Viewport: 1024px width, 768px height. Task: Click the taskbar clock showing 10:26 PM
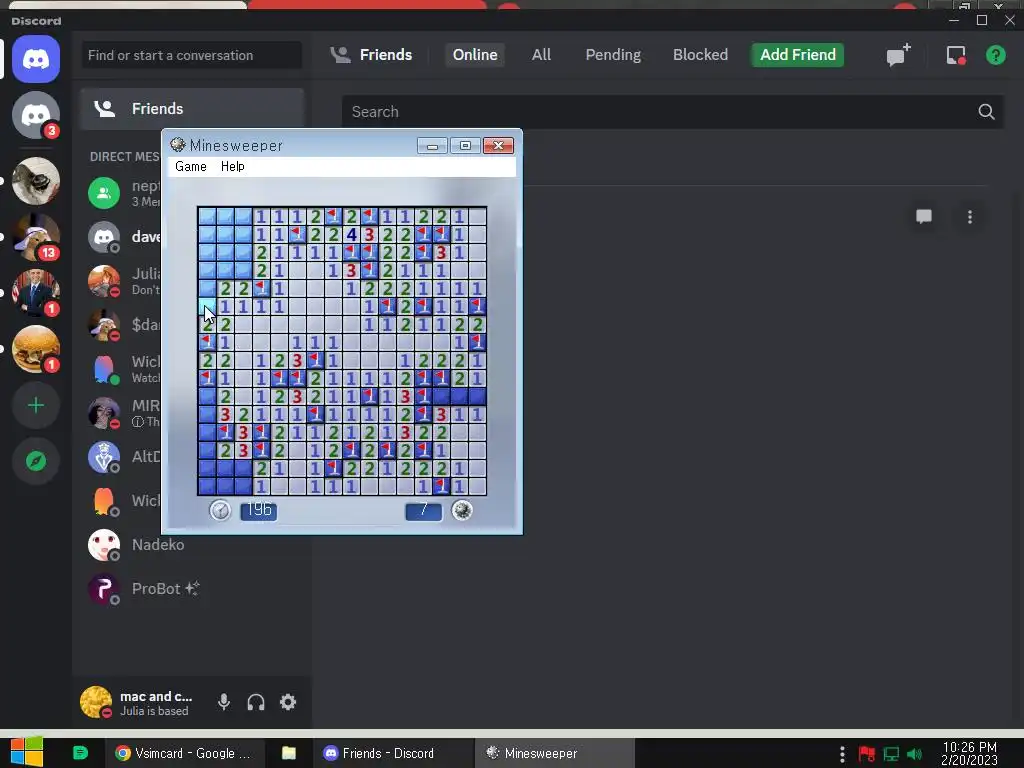[969, 754]
